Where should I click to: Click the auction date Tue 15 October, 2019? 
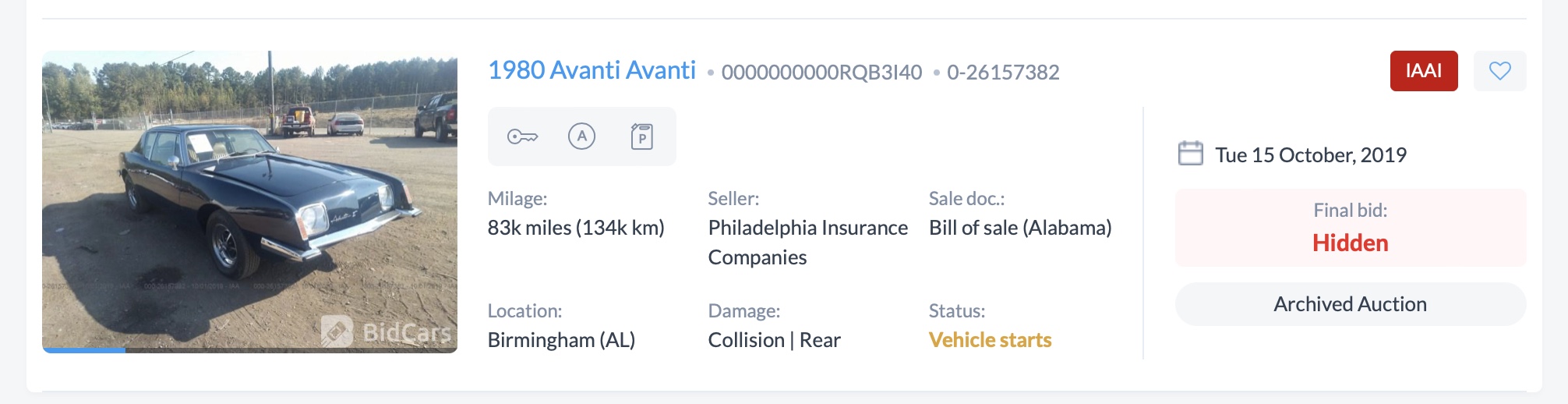[1310, 154]
